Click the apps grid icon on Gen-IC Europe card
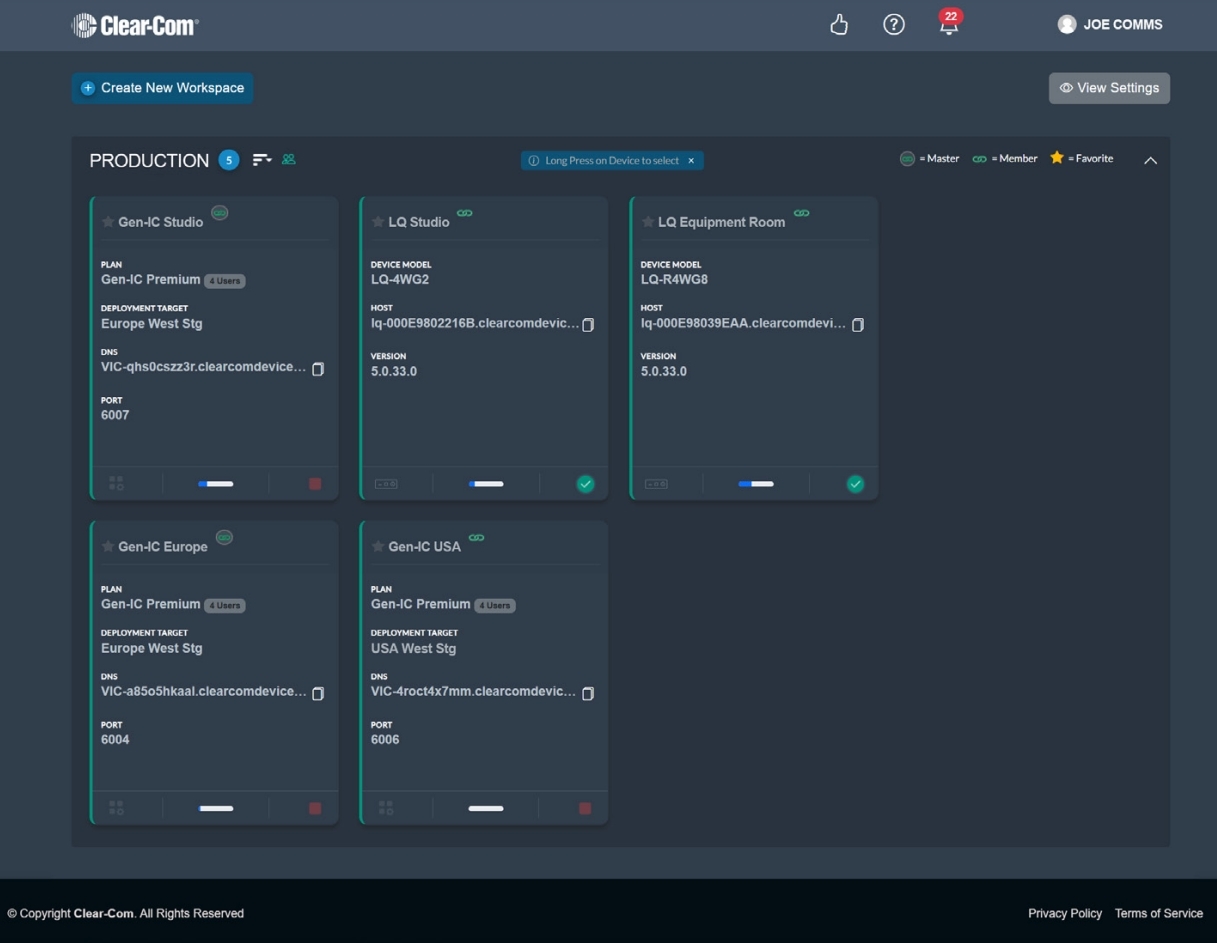 [116, 808]
